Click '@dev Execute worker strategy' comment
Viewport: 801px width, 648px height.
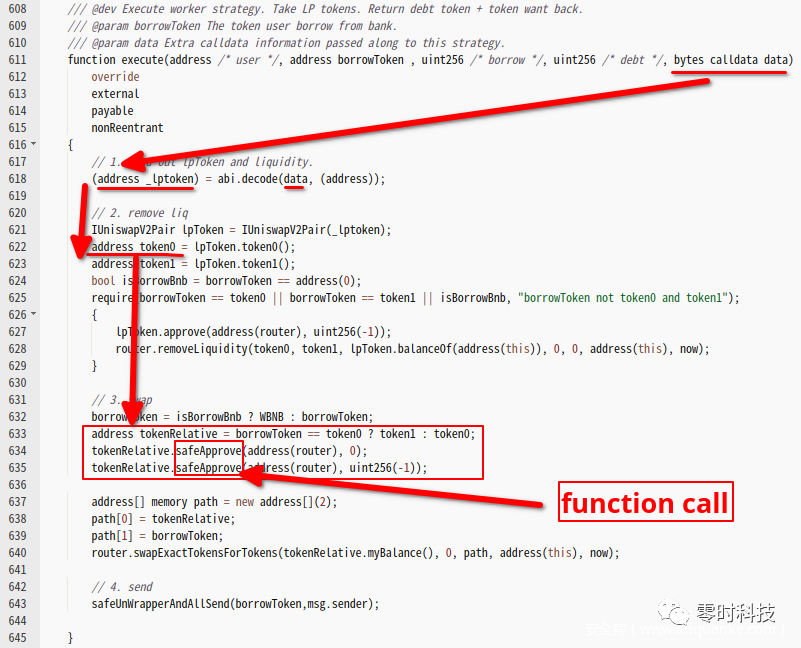tap(167, 9)
